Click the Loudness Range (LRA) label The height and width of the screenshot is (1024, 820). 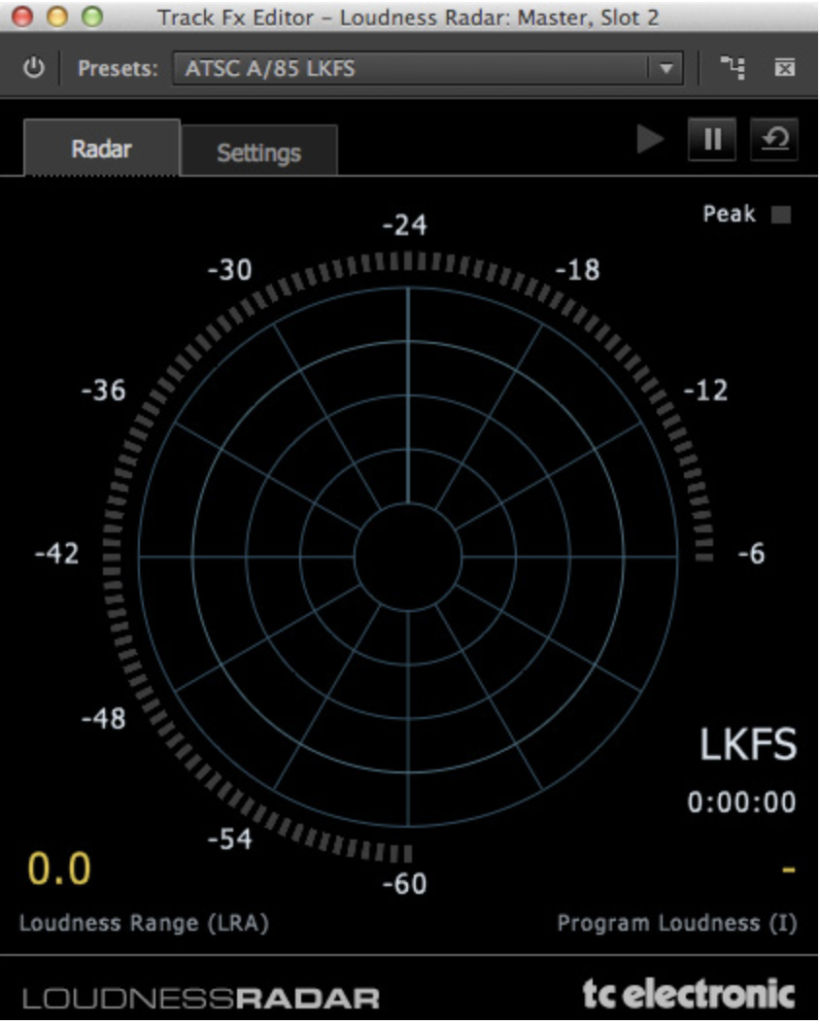[x=144, y=923]
